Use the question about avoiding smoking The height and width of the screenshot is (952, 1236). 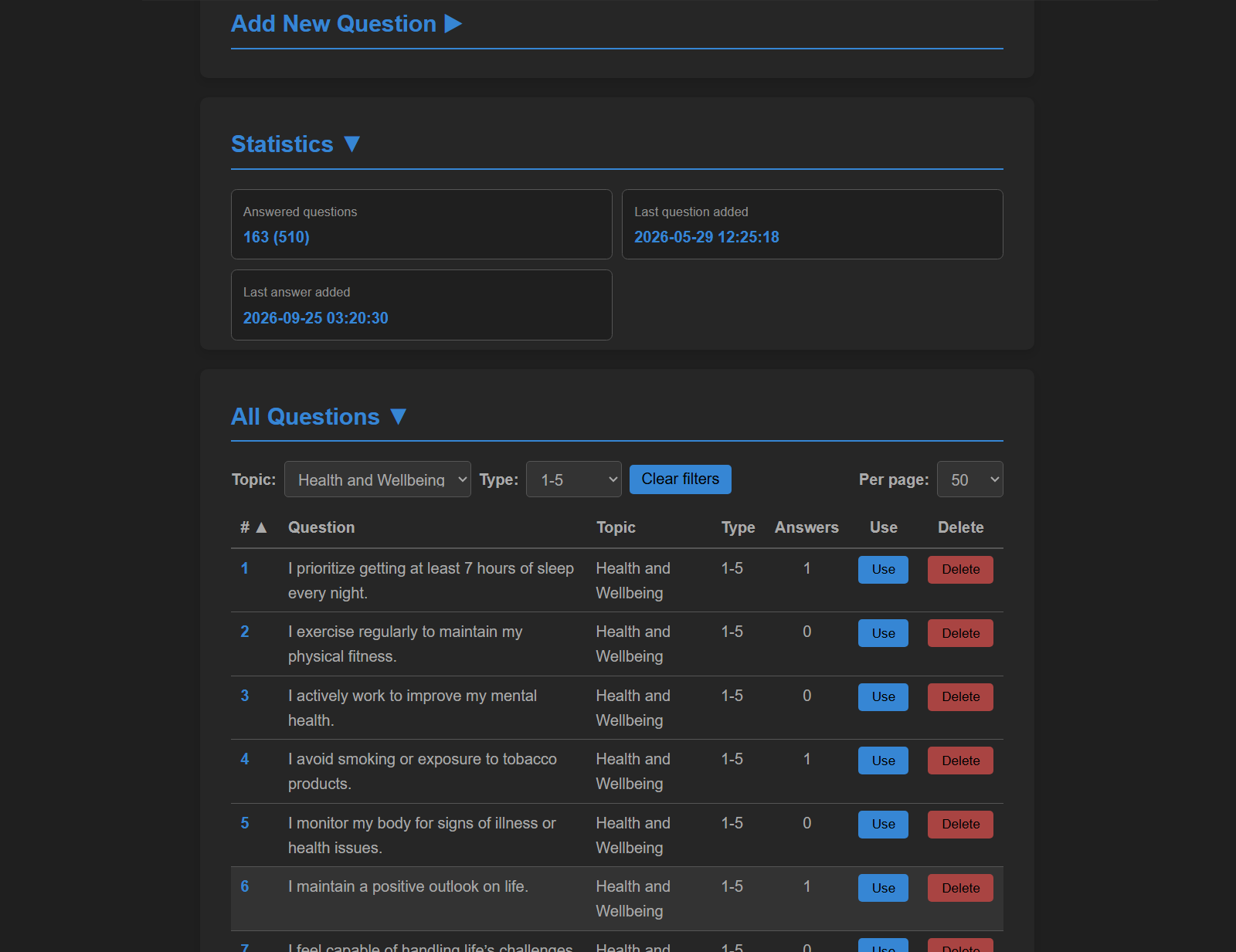(883, 761)
